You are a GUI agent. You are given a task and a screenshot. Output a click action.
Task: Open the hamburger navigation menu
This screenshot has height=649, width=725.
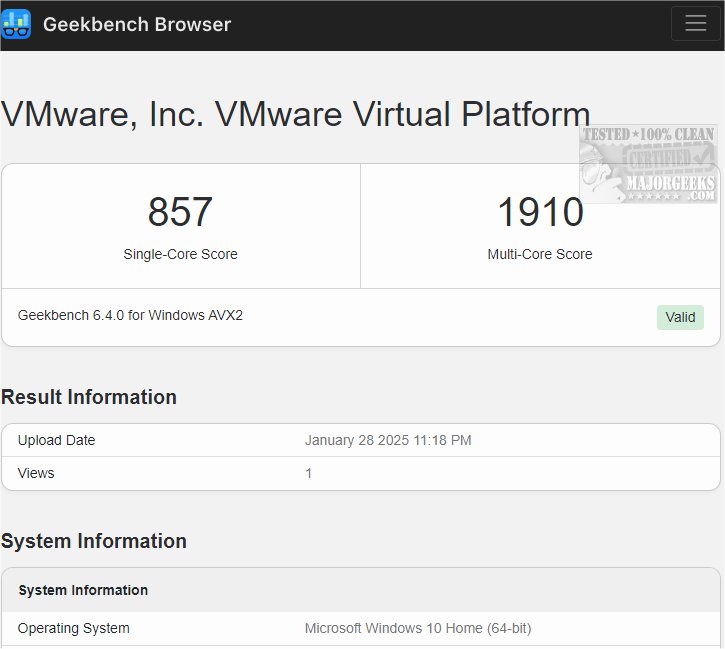tap(695, 24)
